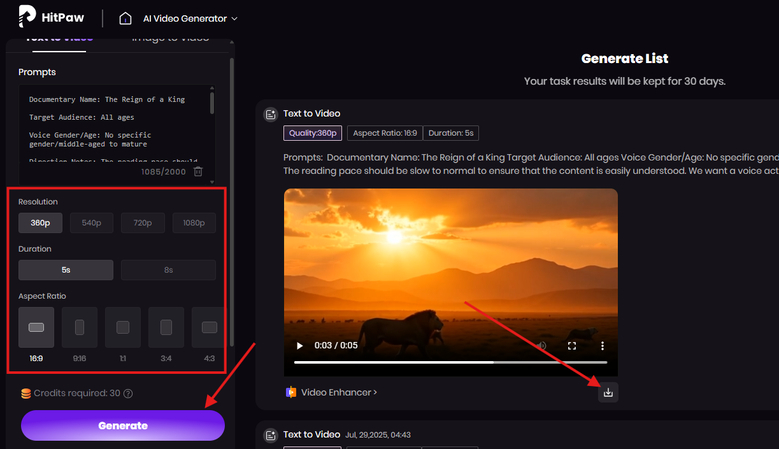Go to the home icon

125,18
